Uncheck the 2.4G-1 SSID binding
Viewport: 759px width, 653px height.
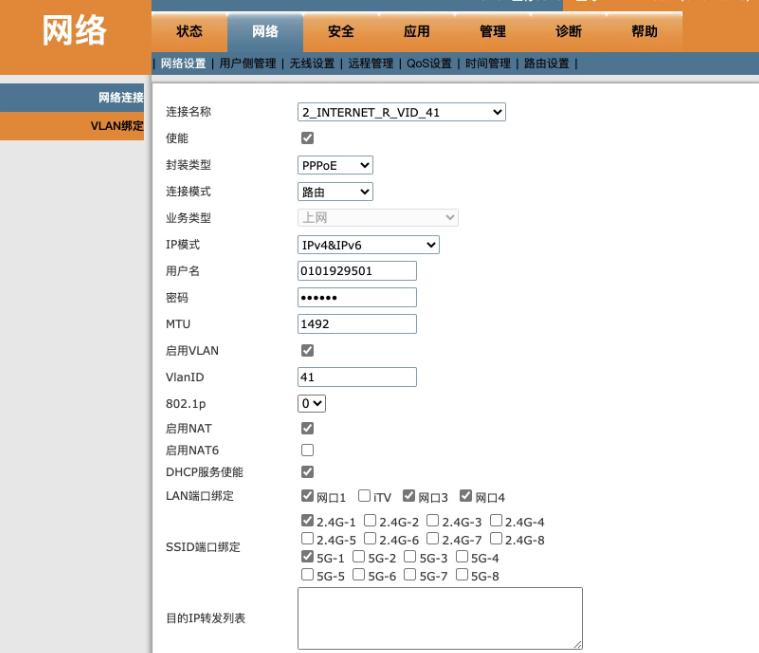click(307, 520)
